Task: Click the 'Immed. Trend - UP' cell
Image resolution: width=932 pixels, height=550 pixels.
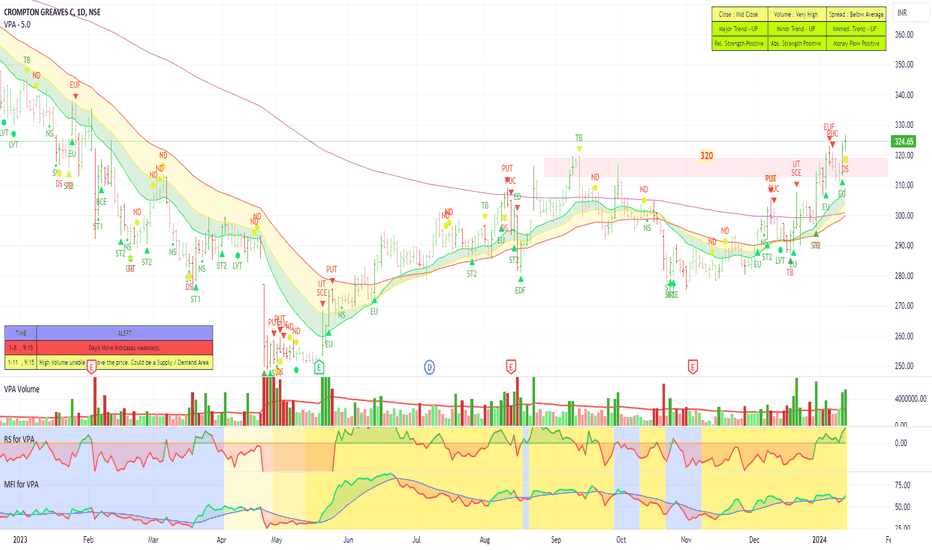Action: point(857,29)
